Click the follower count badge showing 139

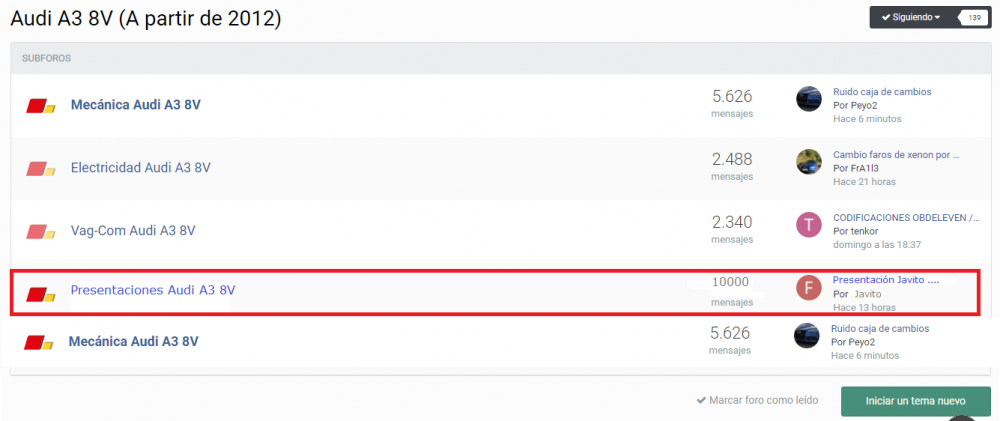click(x=973, y=17)
